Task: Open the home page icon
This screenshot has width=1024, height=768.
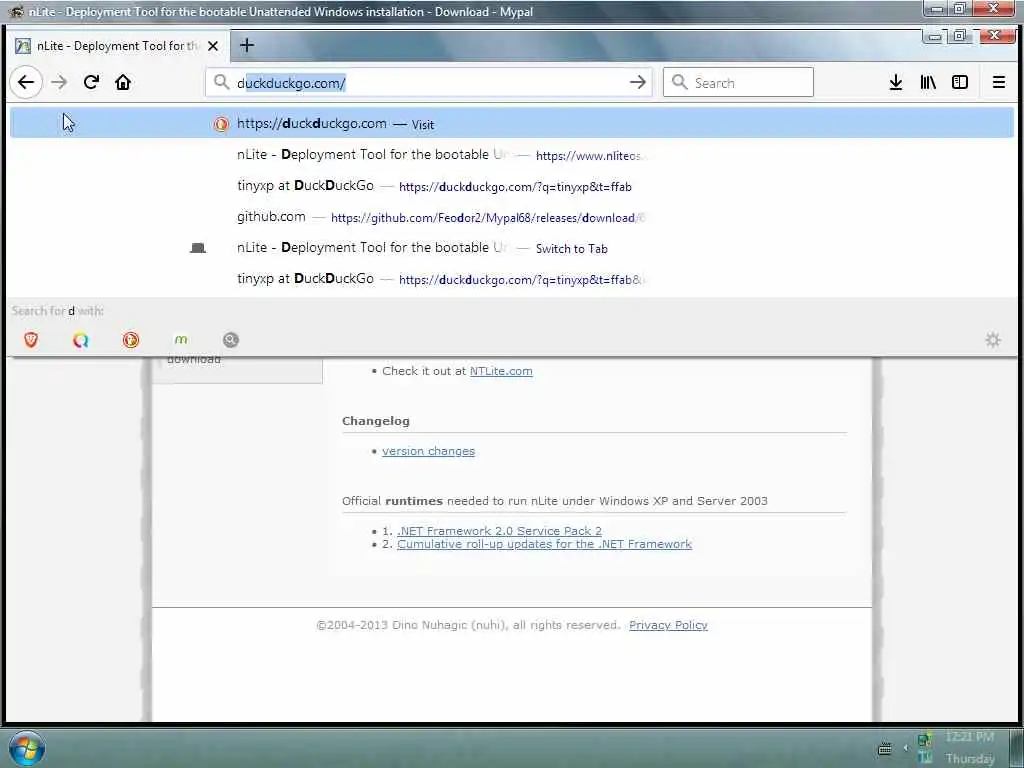Action: [x=123, y=82]
